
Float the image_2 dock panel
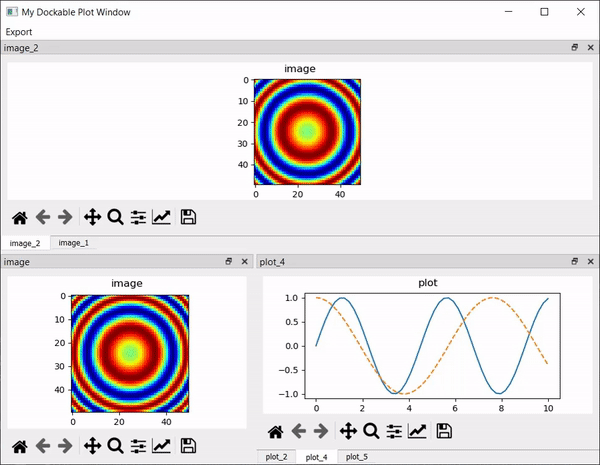(574, 47)
